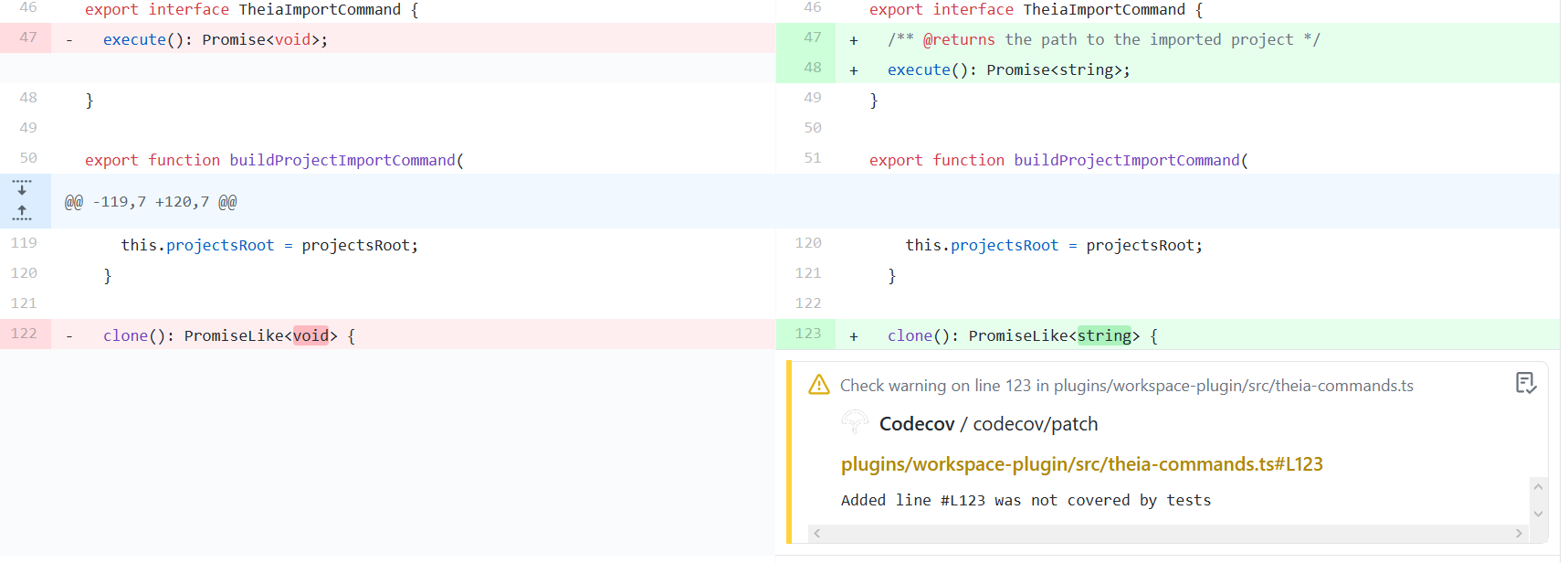Click the annotation checklist icon
Image resolution: width=1568 pixels, height=563 pixels.
point(1525,383)
